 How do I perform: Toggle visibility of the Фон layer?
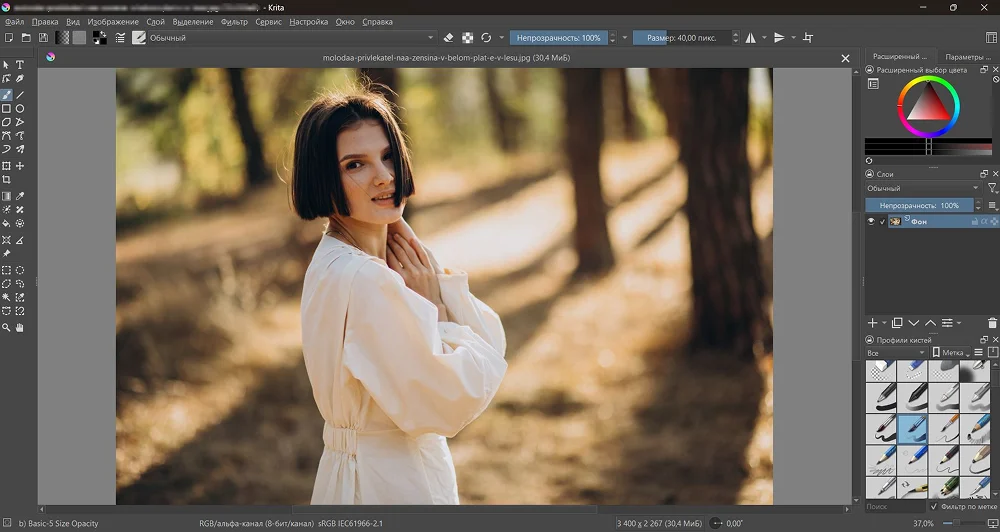(x=871, y=221)
